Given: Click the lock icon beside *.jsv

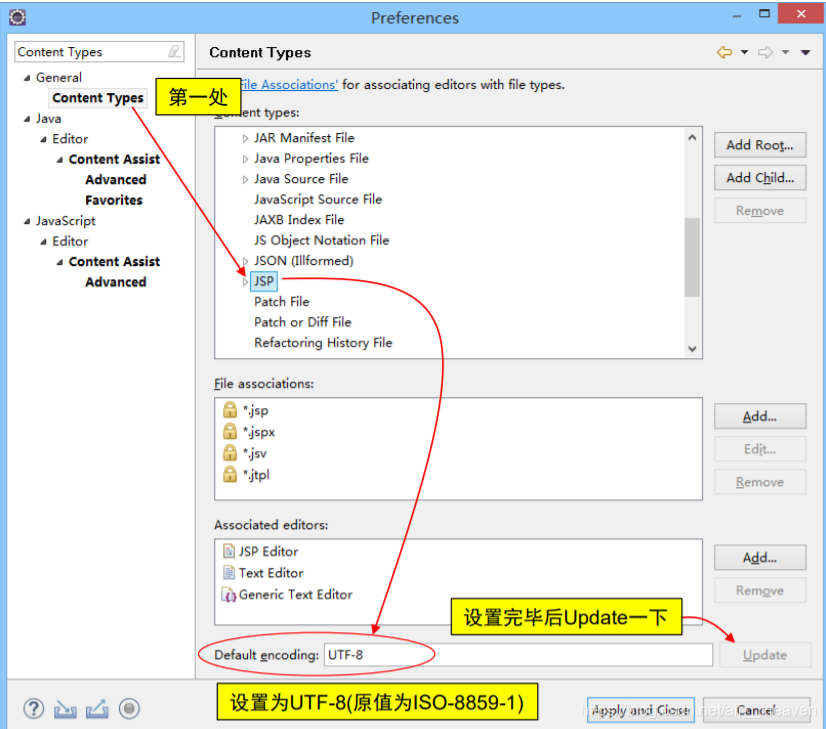Looking at the screenshot, I should tap(230, 452).
